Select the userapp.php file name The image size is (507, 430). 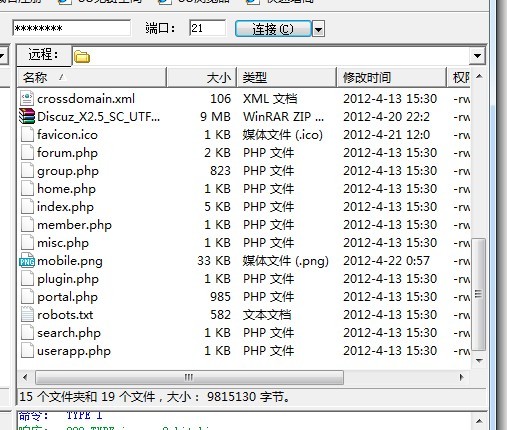[74, 351]
